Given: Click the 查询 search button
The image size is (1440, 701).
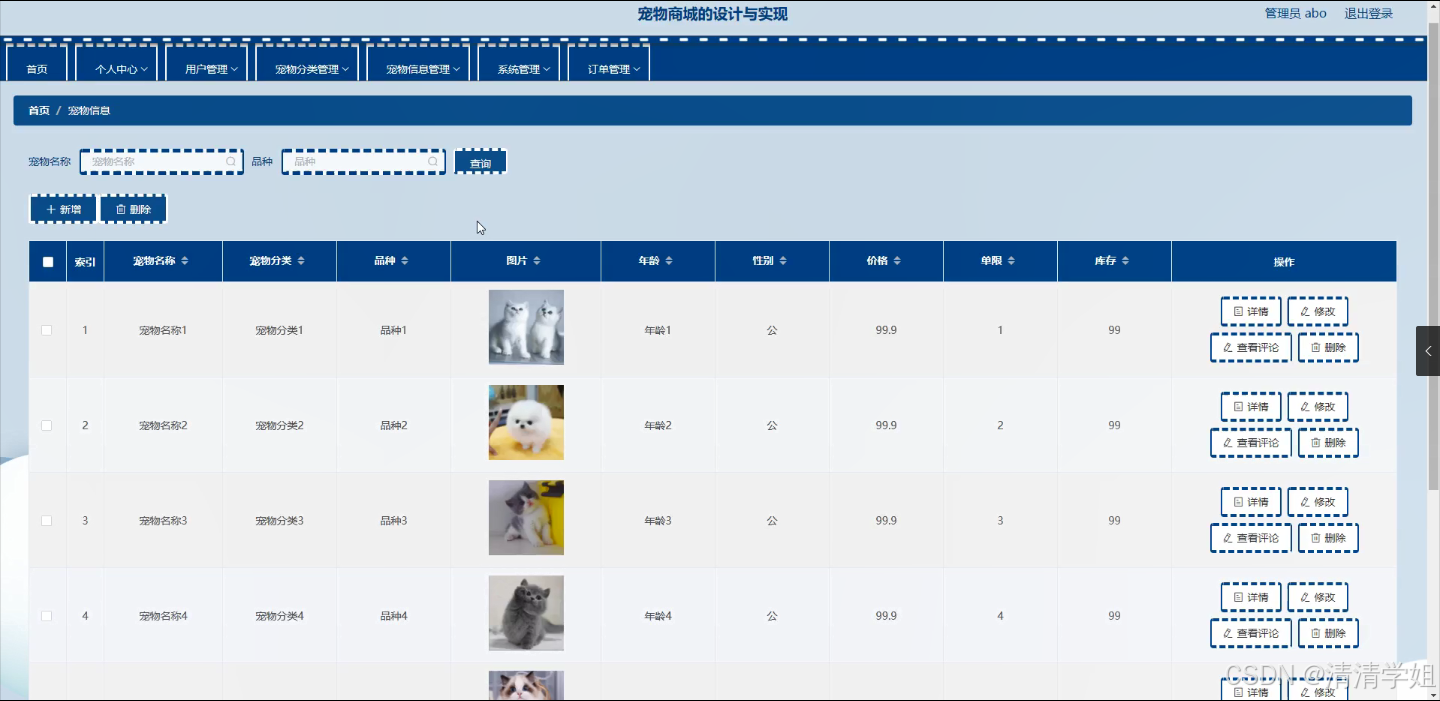Looking at the screenshot, I should tap(481, 162).
